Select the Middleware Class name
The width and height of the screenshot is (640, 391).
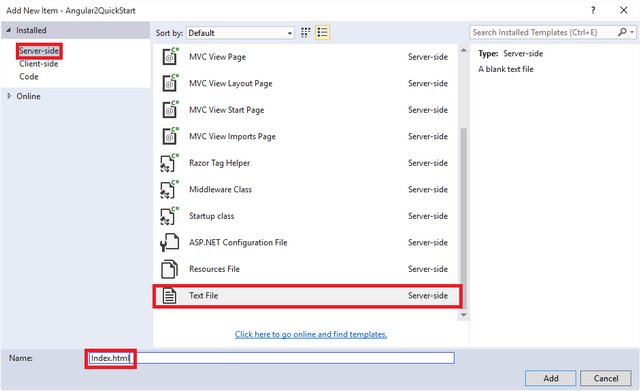point(220,189)
